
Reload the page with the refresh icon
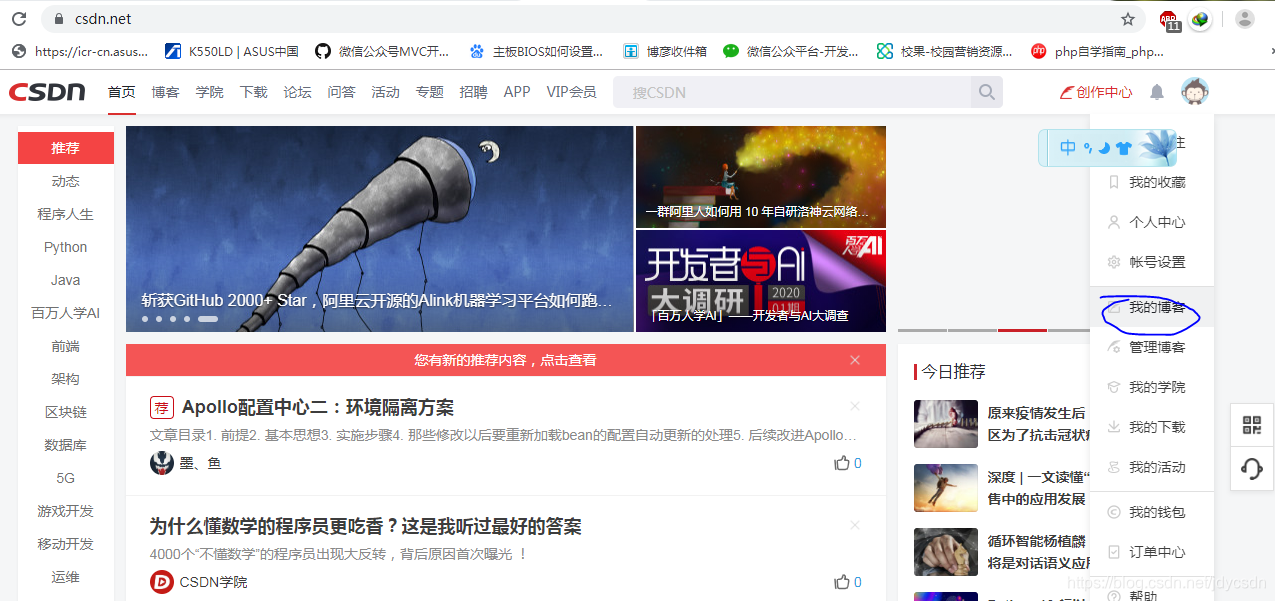click(x=19, y=19)
